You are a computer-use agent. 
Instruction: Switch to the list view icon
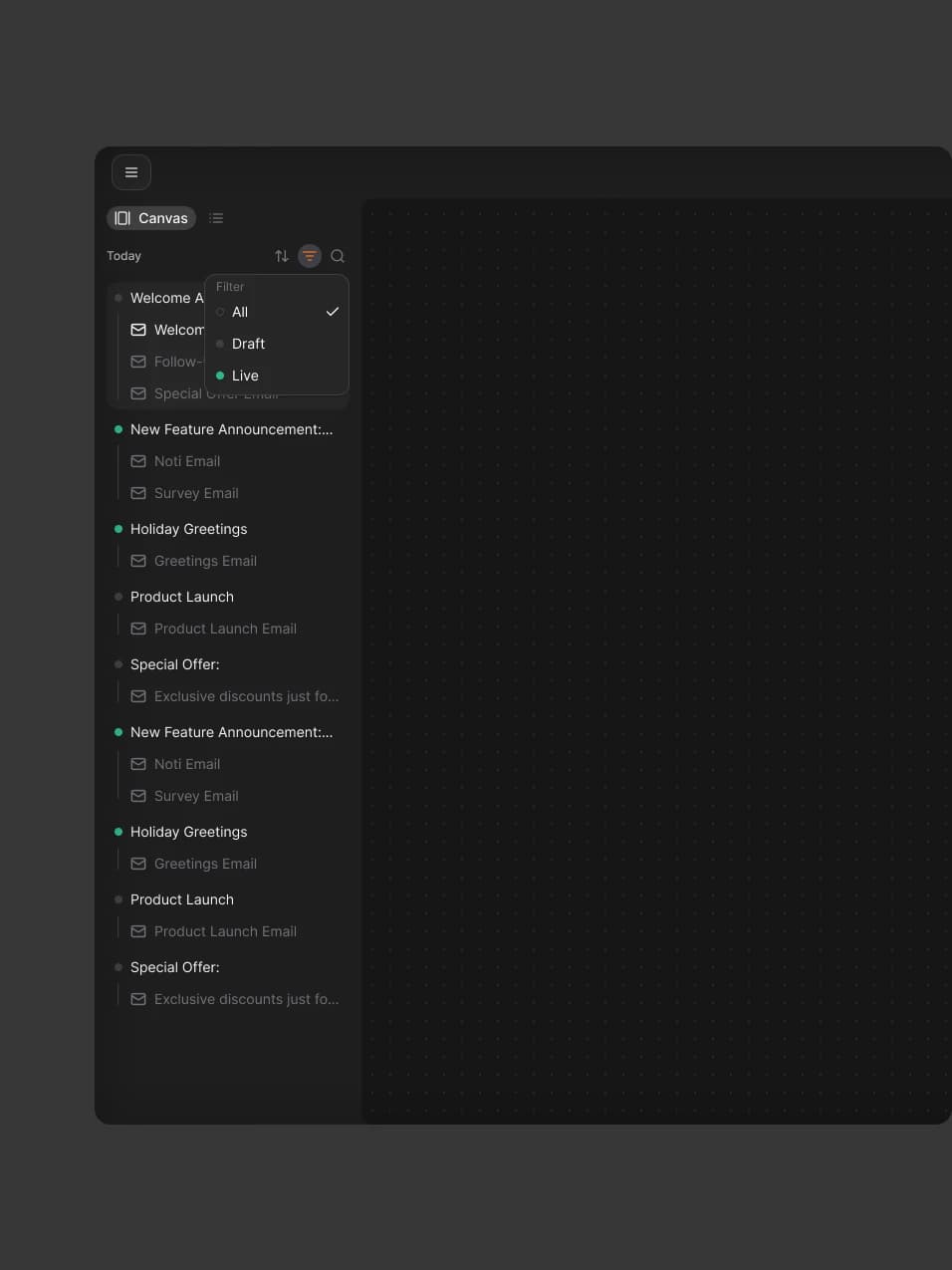pyautogui.click(x=216, y=218)
